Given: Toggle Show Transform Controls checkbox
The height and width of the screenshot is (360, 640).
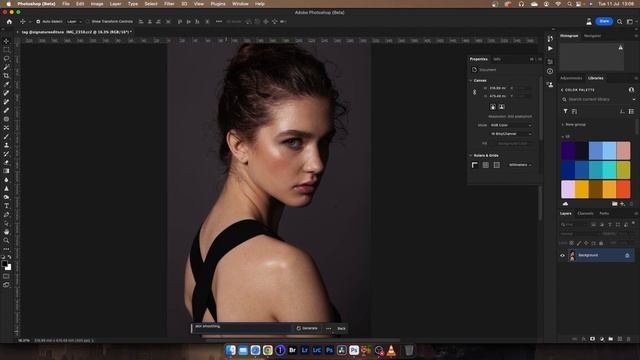Looking at the screenshot, I should pos(88,22).
